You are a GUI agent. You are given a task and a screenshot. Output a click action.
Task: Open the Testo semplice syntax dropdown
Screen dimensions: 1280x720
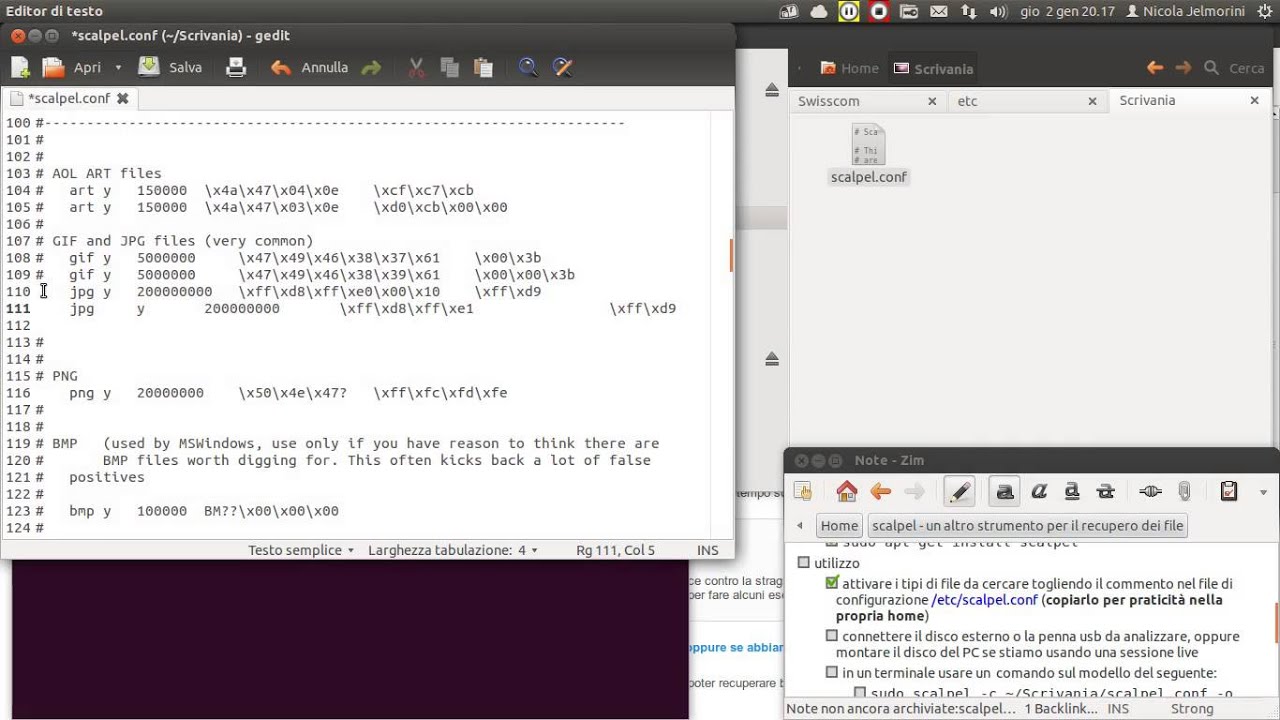301,550
